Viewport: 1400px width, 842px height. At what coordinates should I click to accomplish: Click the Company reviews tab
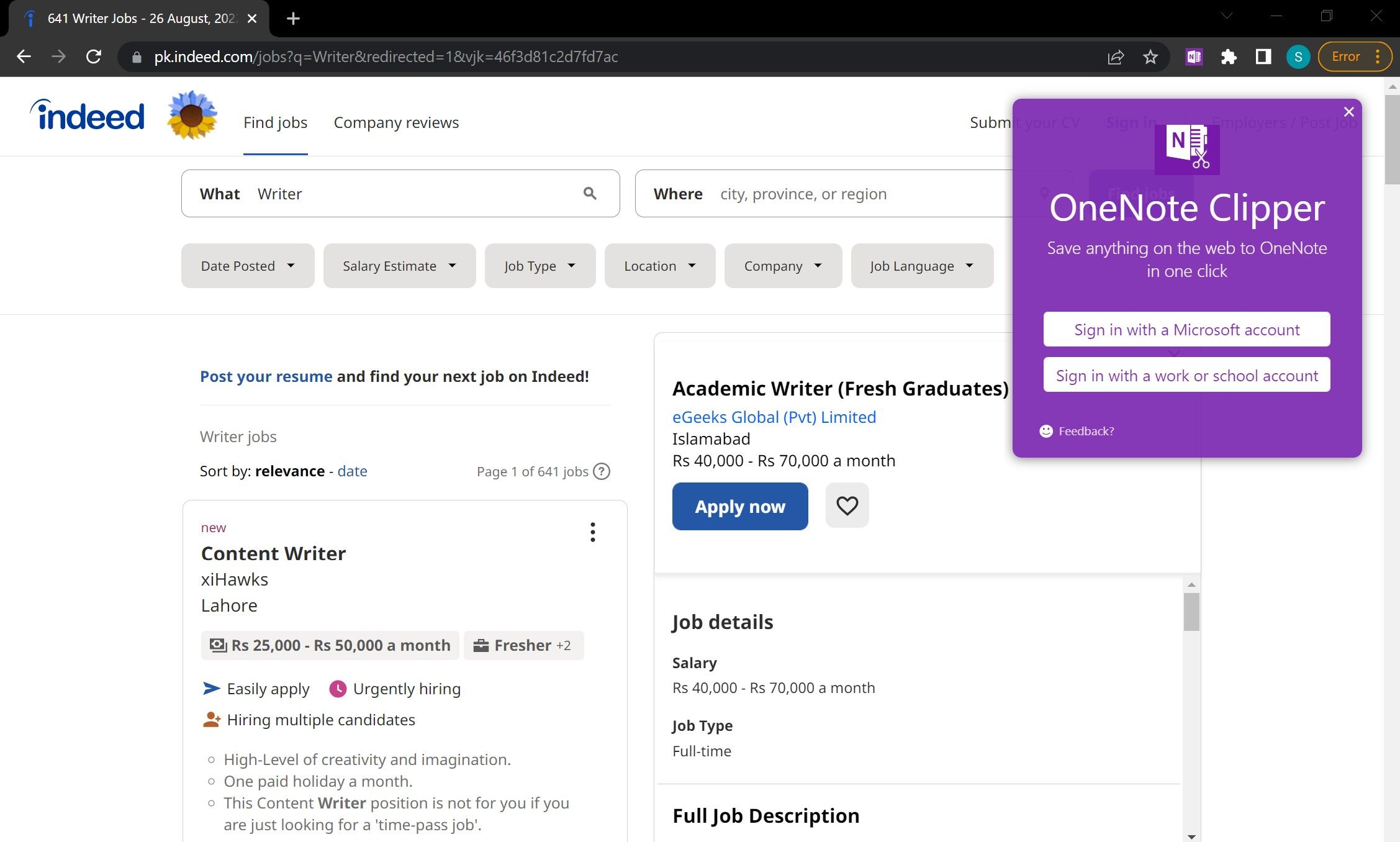coord(396,122)
